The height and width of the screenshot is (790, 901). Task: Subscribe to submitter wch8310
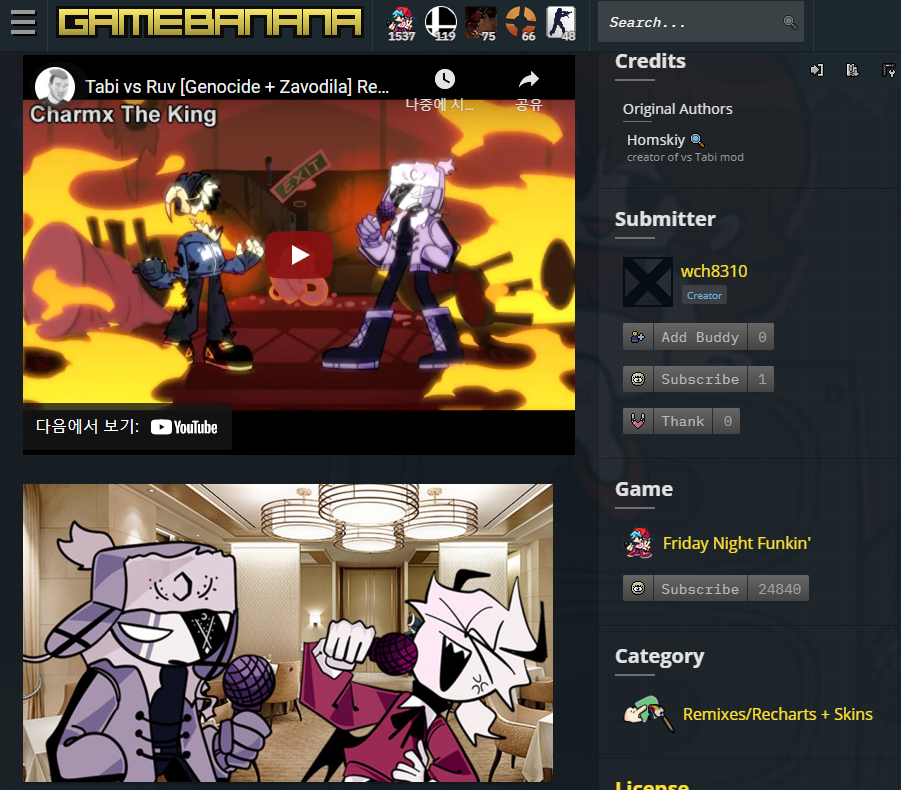700,379
